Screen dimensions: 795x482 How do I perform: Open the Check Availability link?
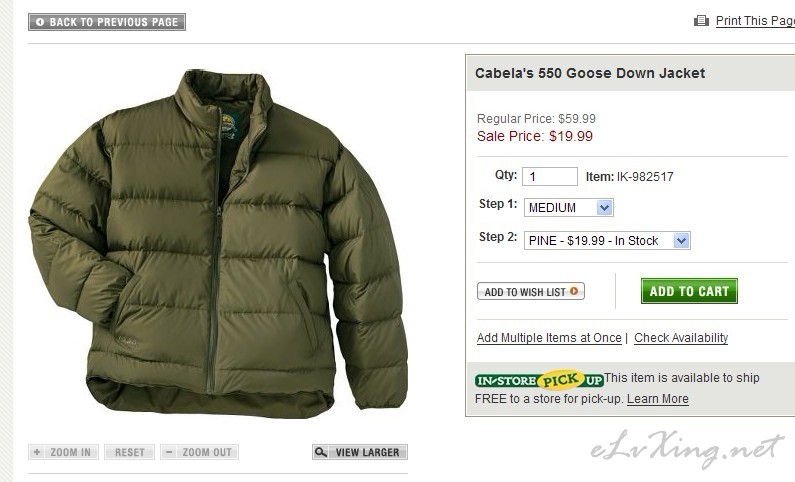click(x=681, y=338)
